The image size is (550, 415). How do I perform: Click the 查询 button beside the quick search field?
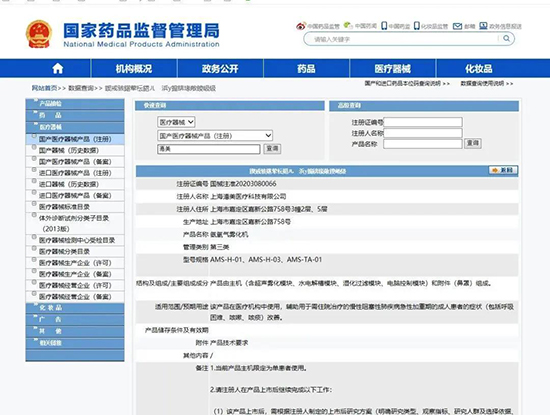click(272, 148)
